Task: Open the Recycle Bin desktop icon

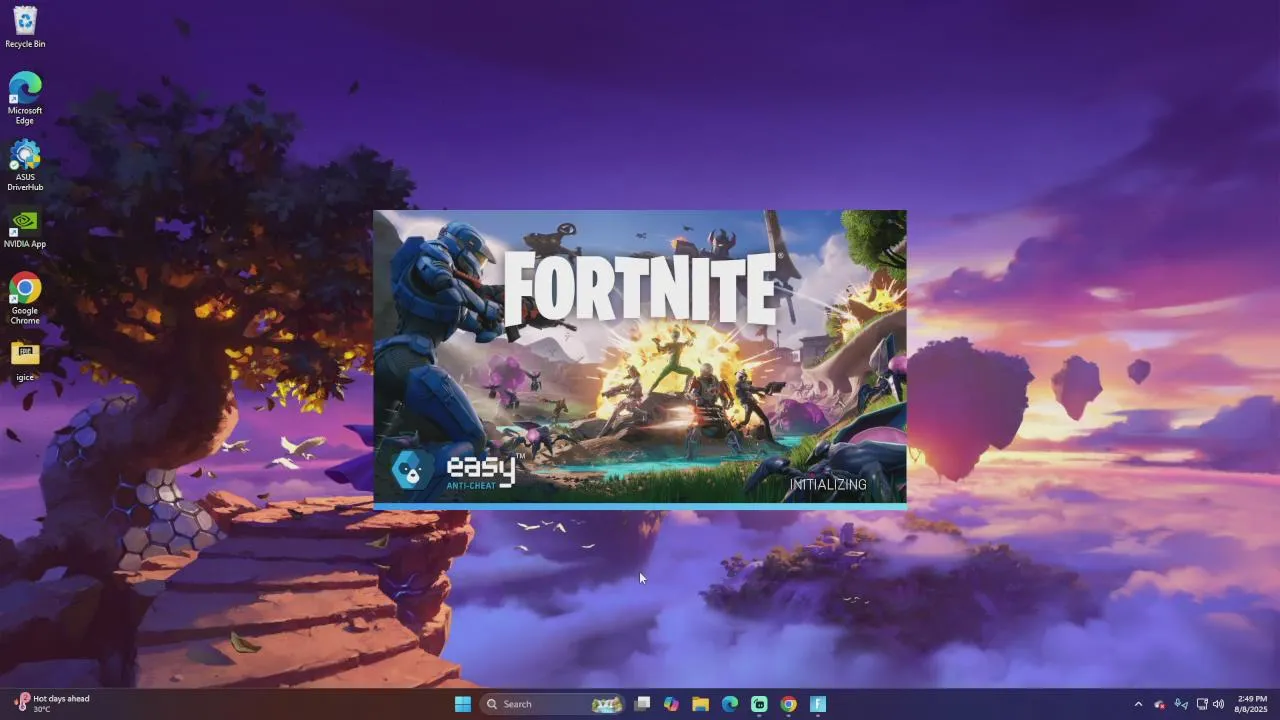Action: (x=25, y=27)
